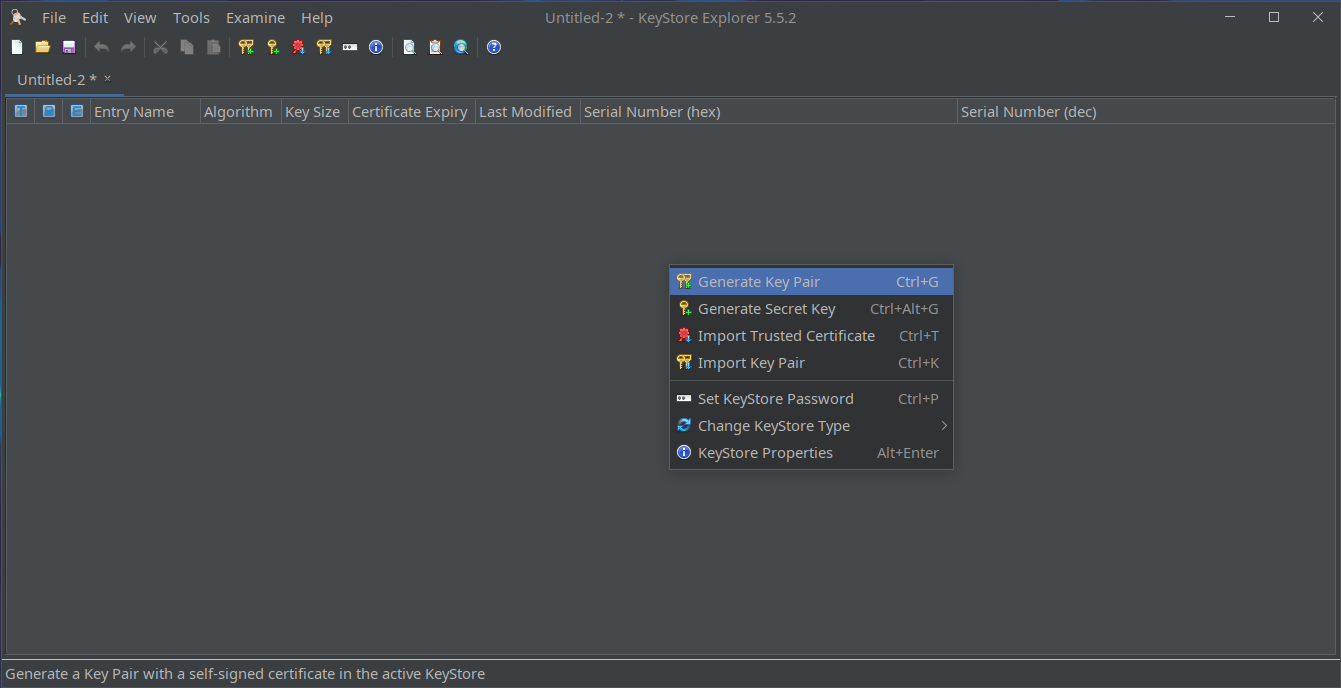Screen dimensions: 1341x688
Task: Click the Examine Clipboard toolbar icon
Action: click(x=435, y=47)
